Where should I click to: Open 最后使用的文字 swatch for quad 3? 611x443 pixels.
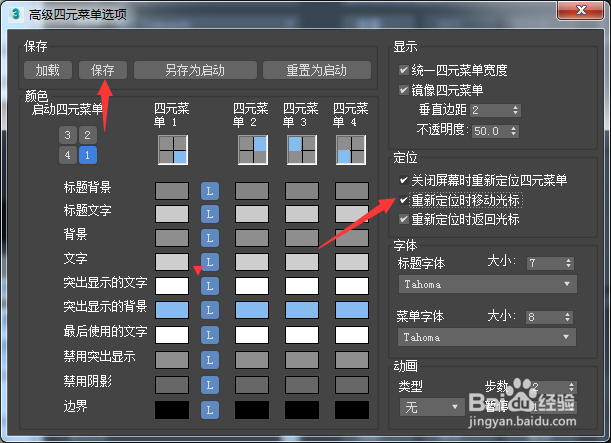[302, 335]
